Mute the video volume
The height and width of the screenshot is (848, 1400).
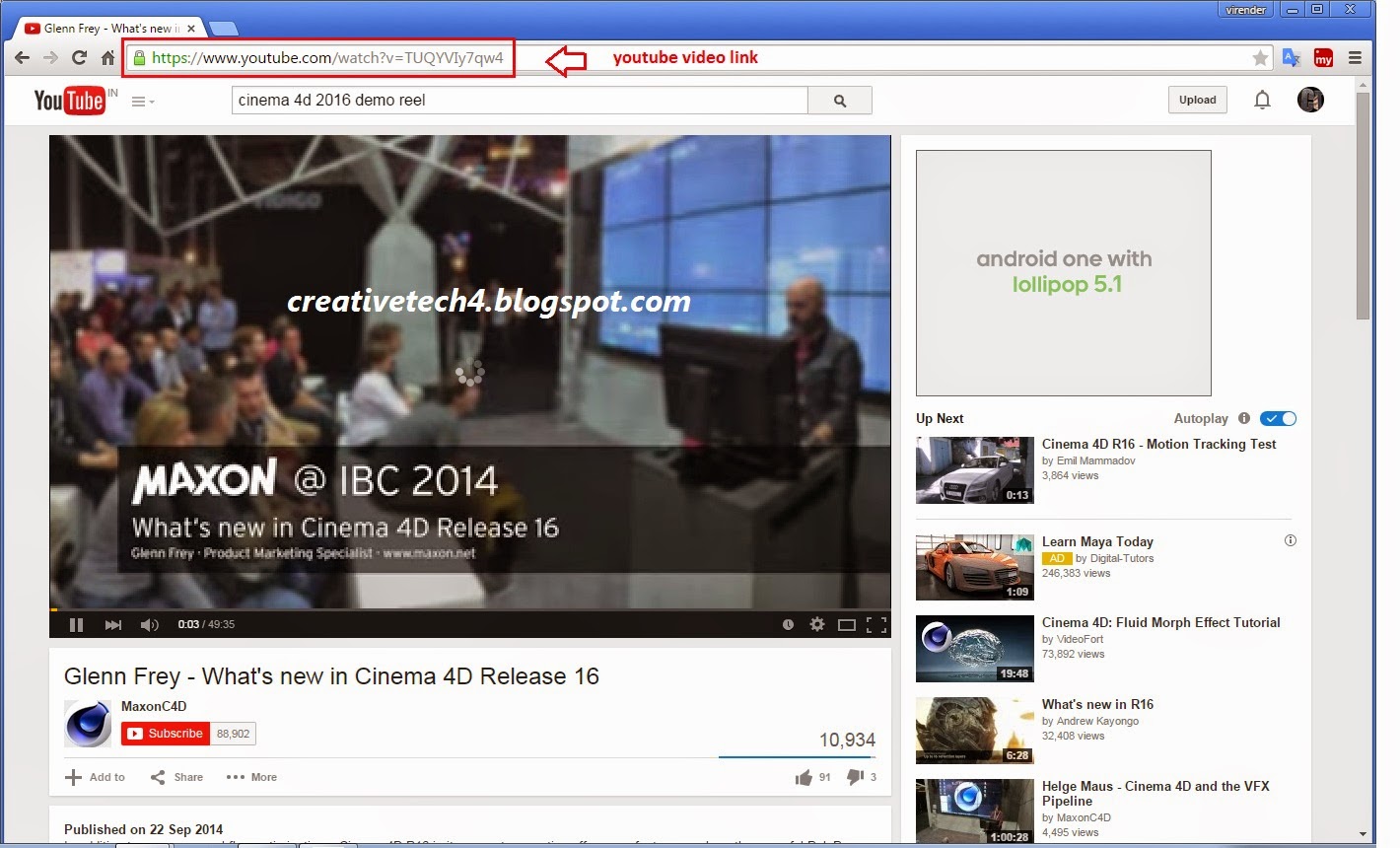(x=150, y=624)
